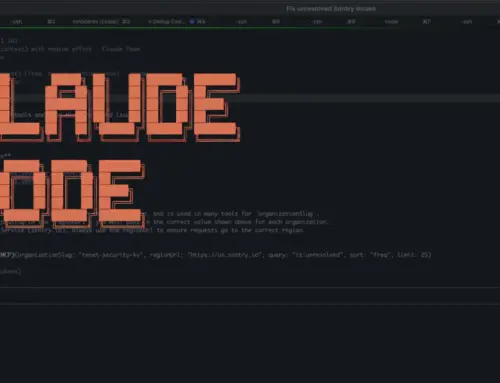Select the Debug Cod... tab labeled ⌘4
Viewport: 500px width, 383px height.
[x=177, y=22]
